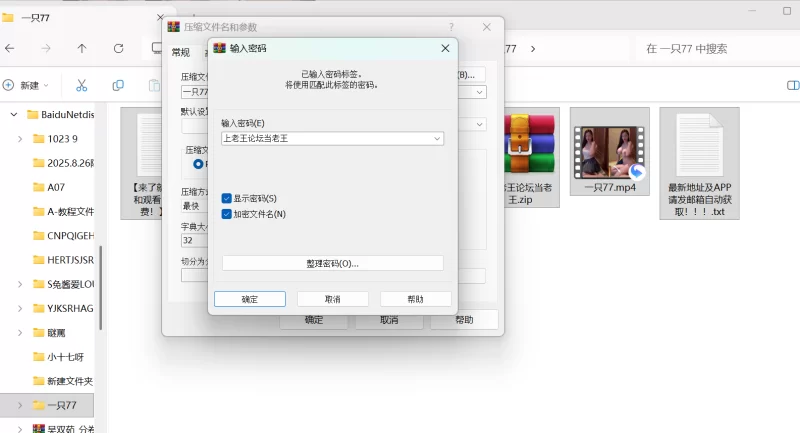Click the 整理密码(O)... button
Image resolution: width=800 pixels, height=433 pixels.
pos(332,263)
